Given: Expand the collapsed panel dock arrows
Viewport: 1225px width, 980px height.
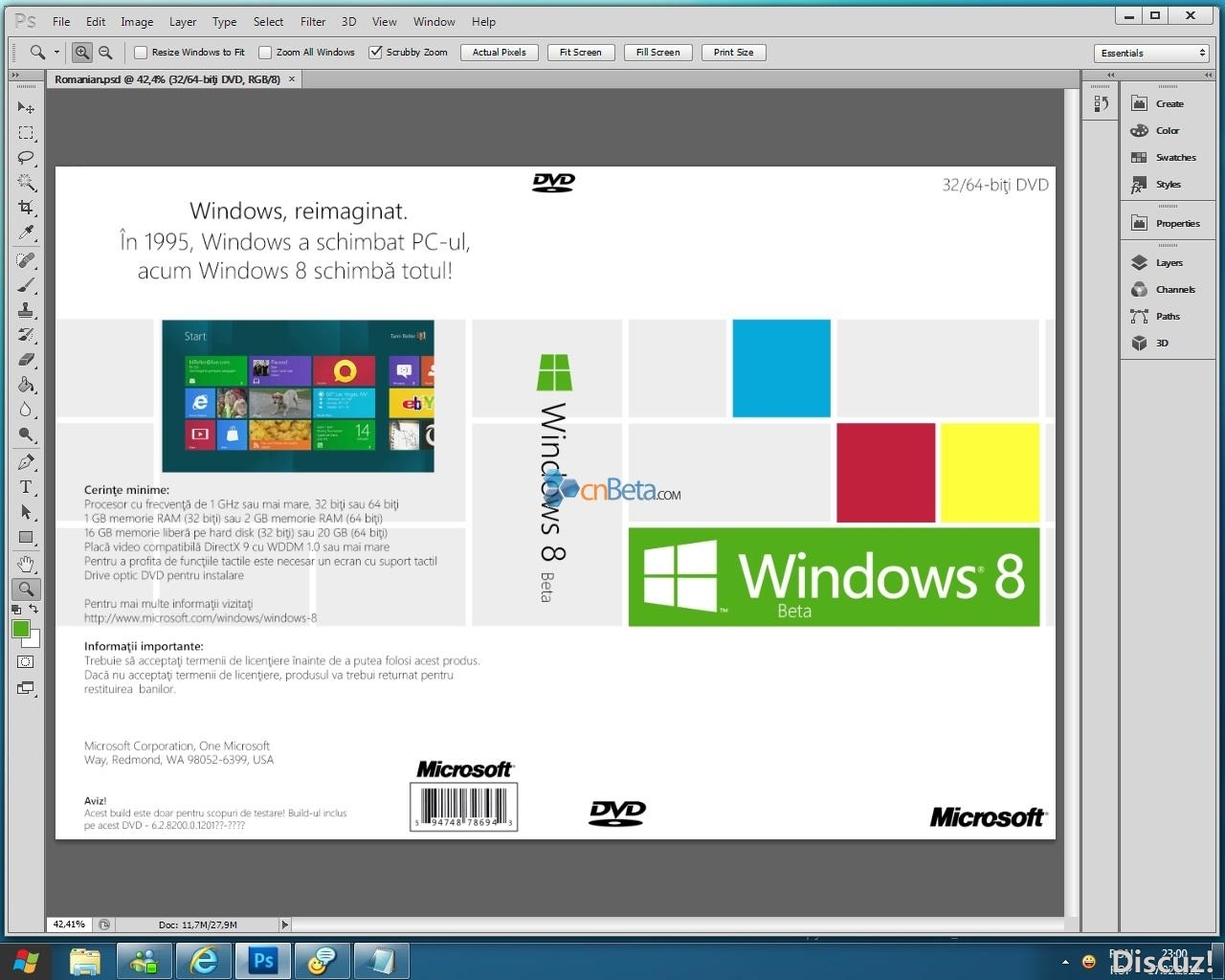Looking at the screenshot, I should [1110, 75].
